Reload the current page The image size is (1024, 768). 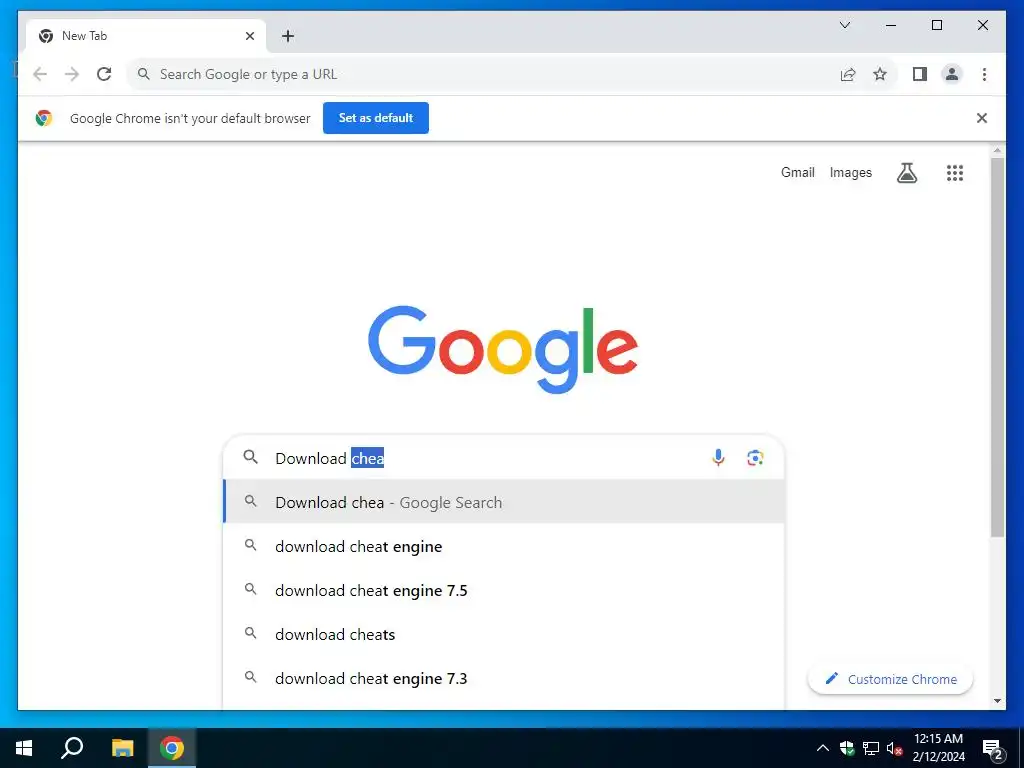click(x=104, y=74)
